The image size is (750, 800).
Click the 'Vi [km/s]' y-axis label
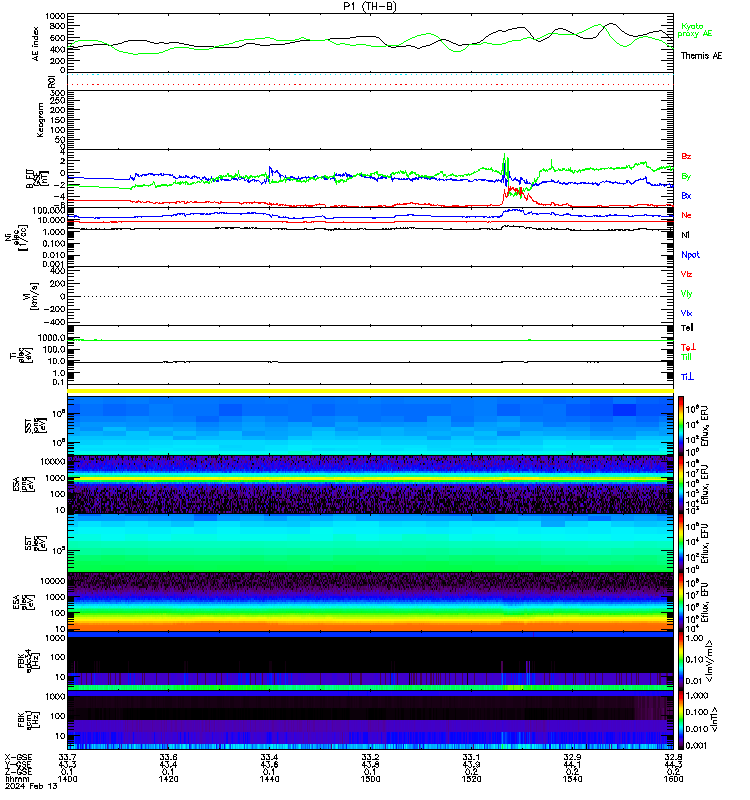pos(31,296)
